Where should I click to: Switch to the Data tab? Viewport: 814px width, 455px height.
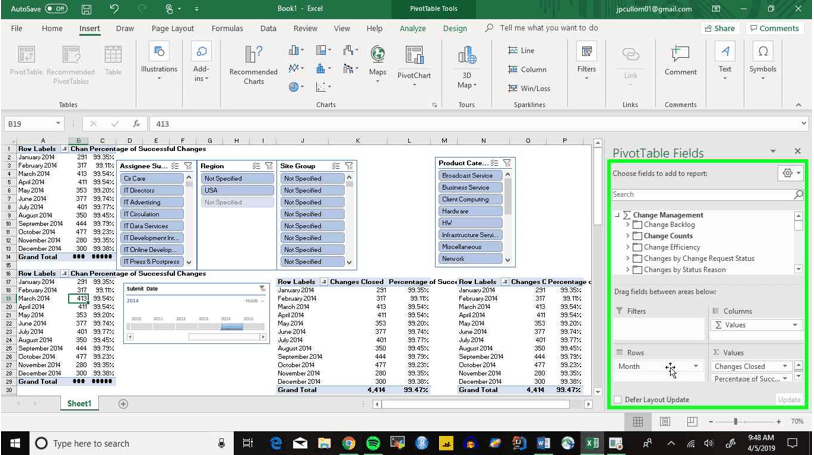(x=268, y=29)
